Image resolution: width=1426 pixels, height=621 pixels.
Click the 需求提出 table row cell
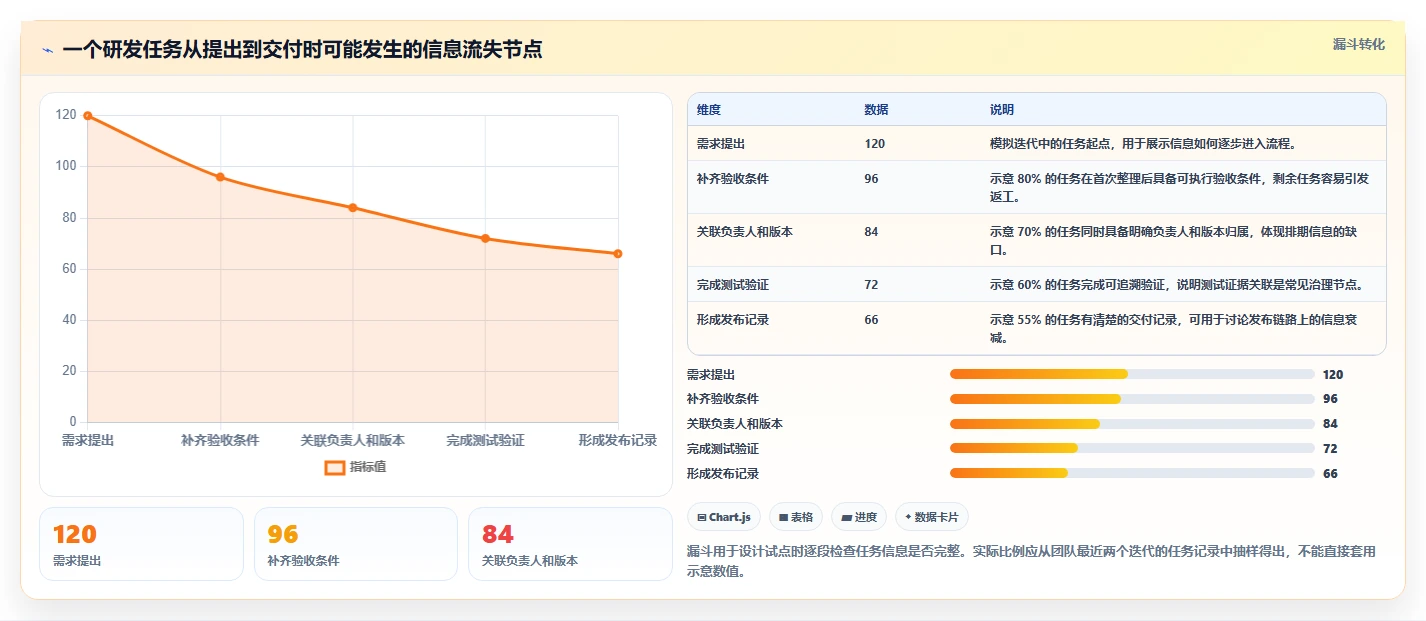click(x=721, y=144)
